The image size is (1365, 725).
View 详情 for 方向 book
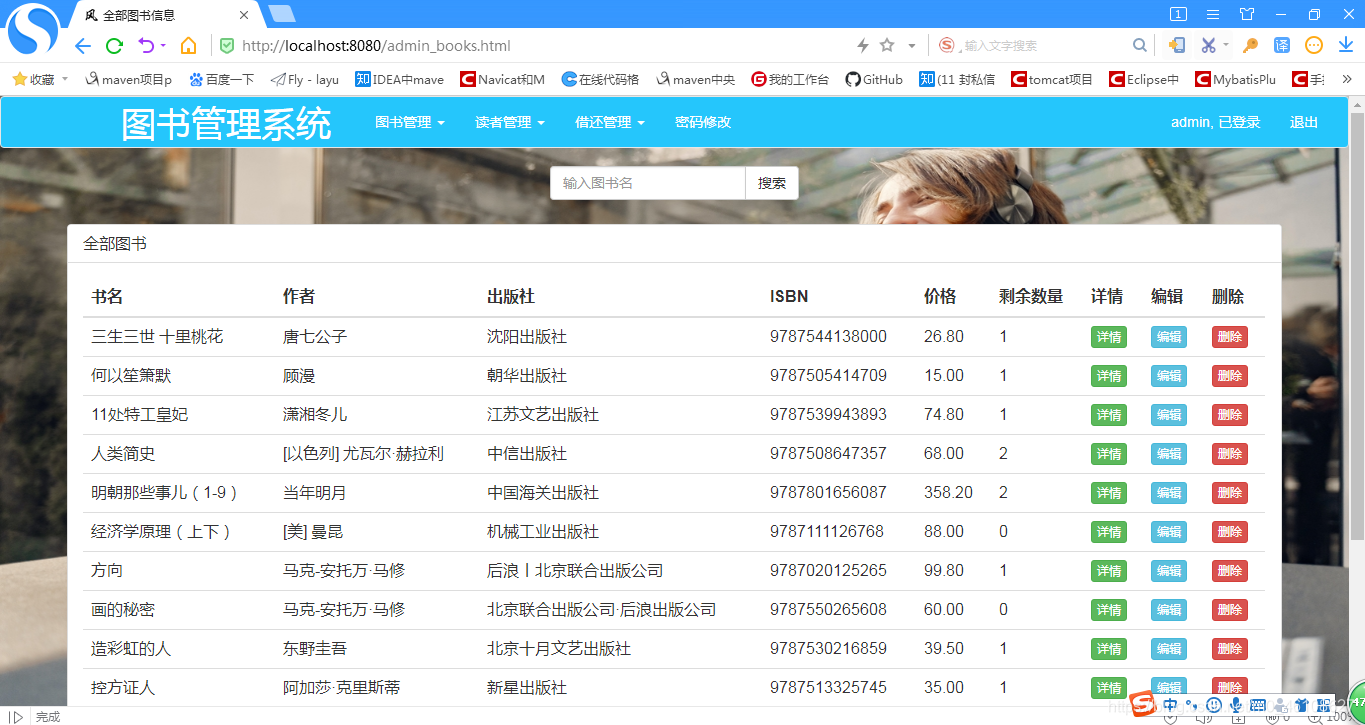[1108, 571]
